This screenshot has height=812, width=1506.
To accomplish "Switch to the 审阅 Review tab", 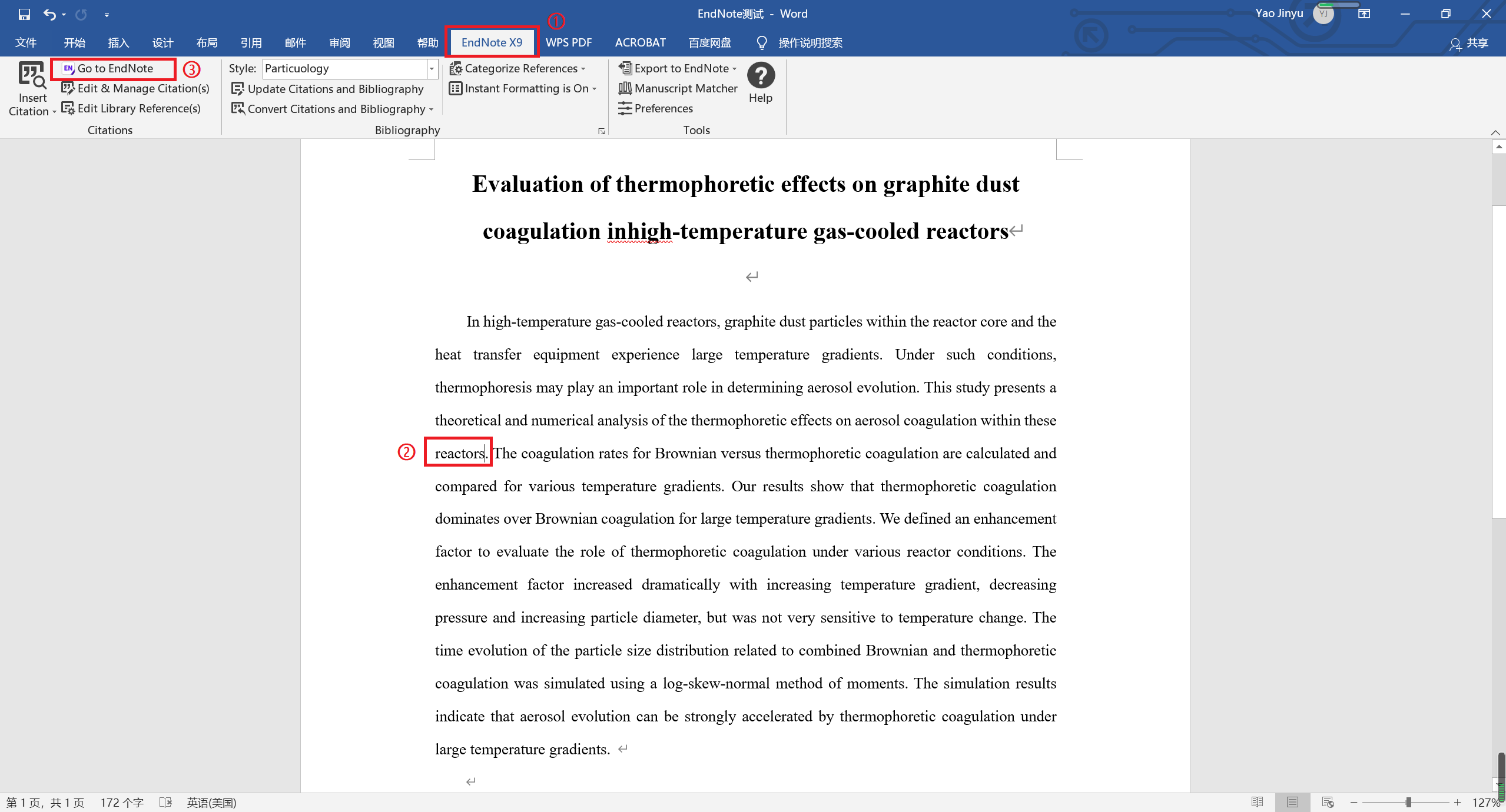I will 339,42.
